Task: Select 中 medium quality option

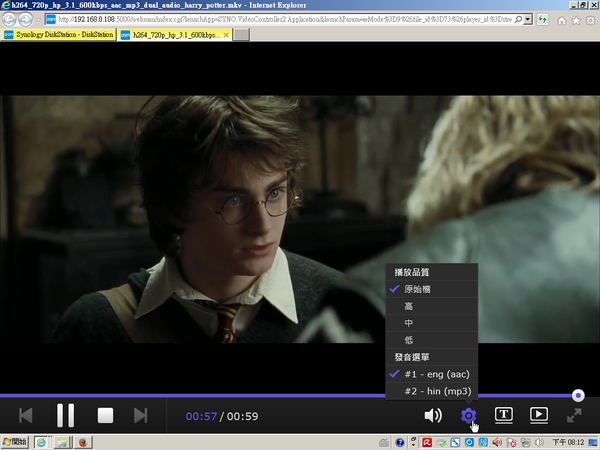Action: [x=432, y=323]
